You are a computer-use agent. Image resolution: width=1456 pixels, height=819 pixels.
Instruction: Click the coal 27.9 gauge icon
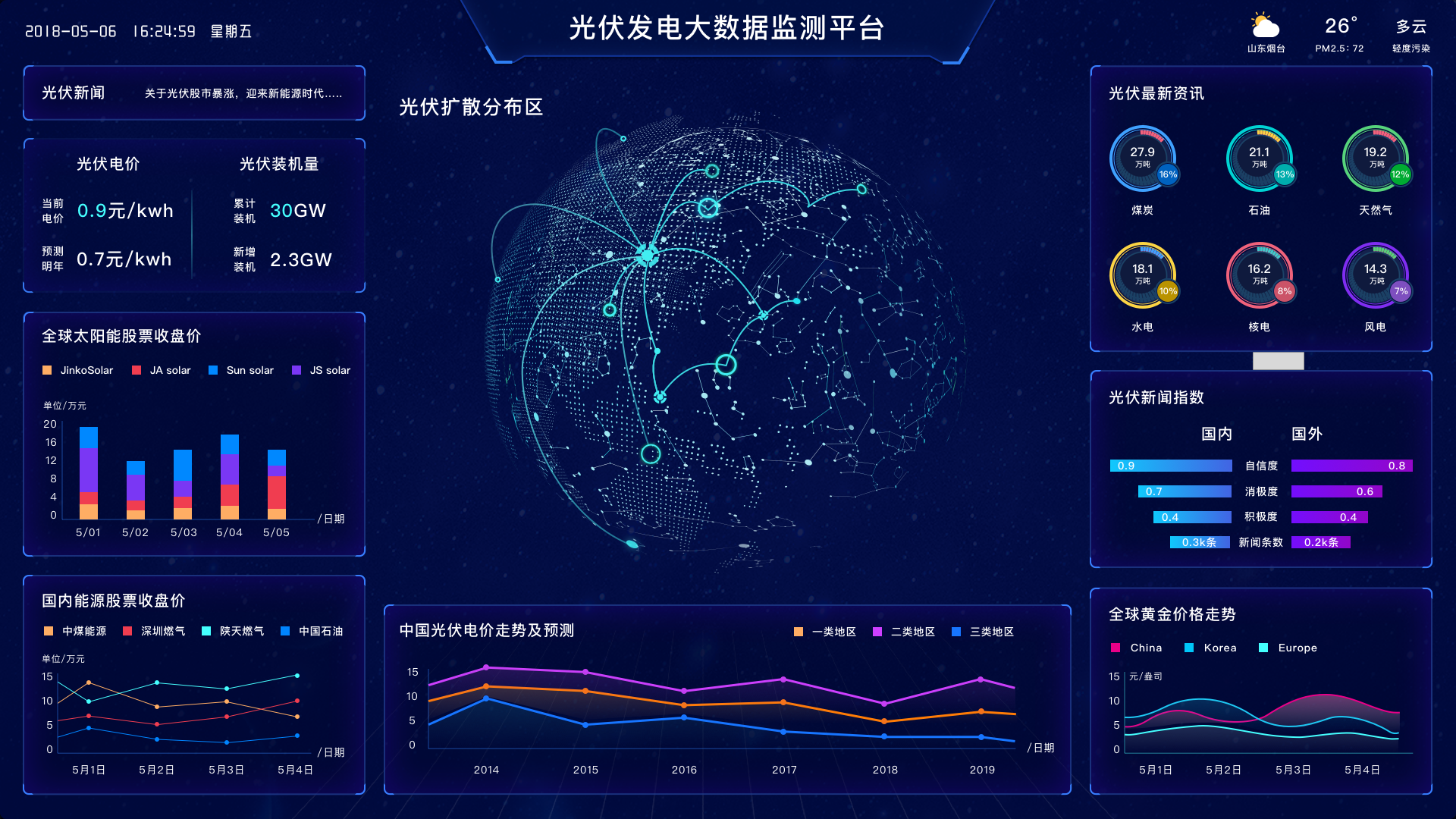[x=1141, y=158]
